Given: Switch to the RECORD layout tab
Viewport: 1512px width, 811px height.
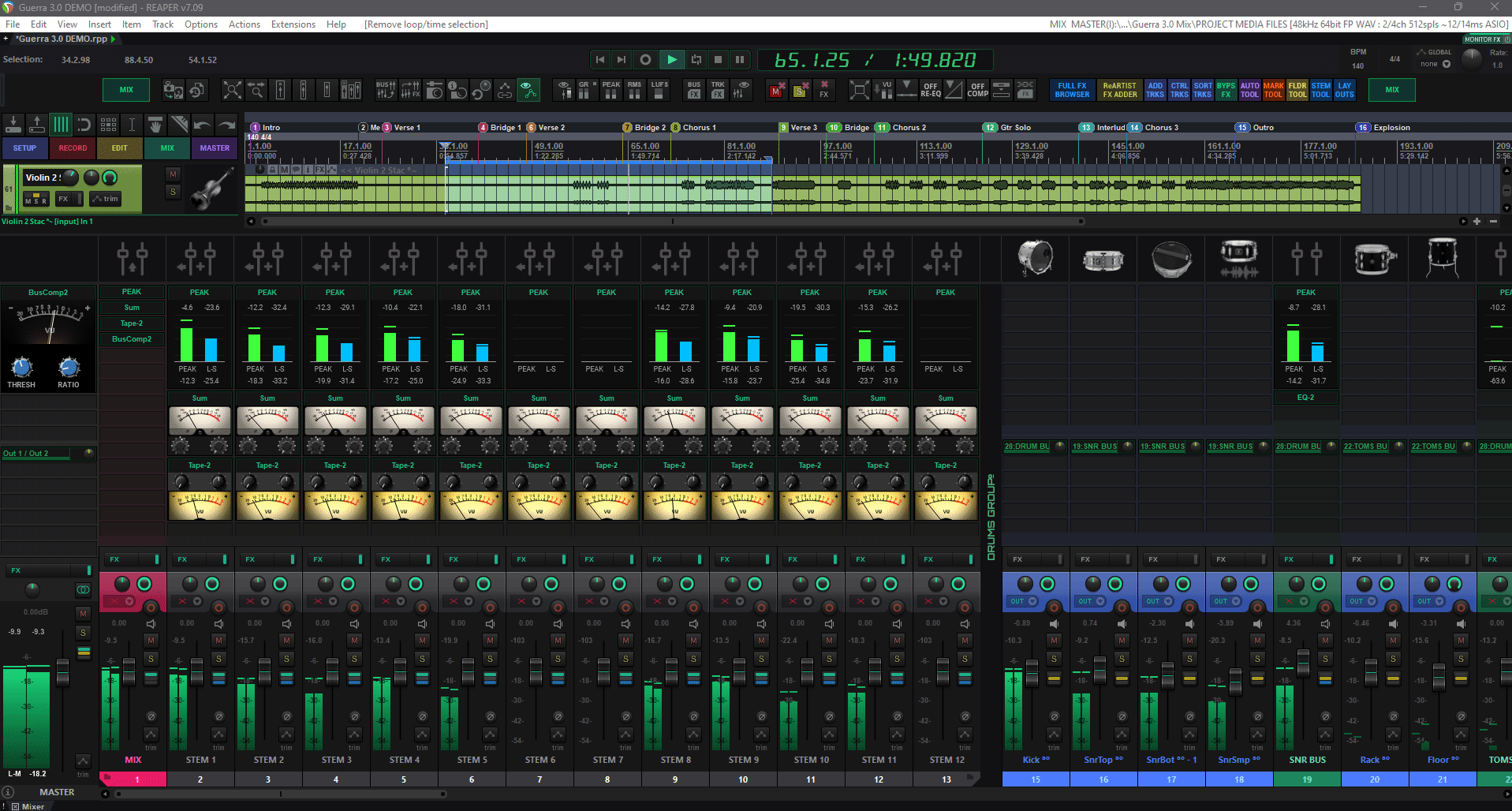Looking at the screenshot, I should pos(73,148).
